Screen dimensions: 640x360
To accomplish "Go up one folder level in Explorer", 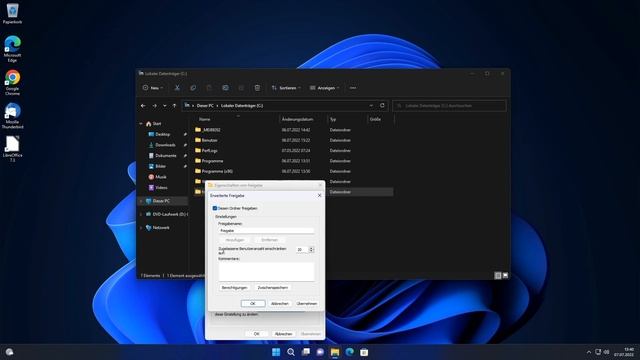I will point(174,106).
